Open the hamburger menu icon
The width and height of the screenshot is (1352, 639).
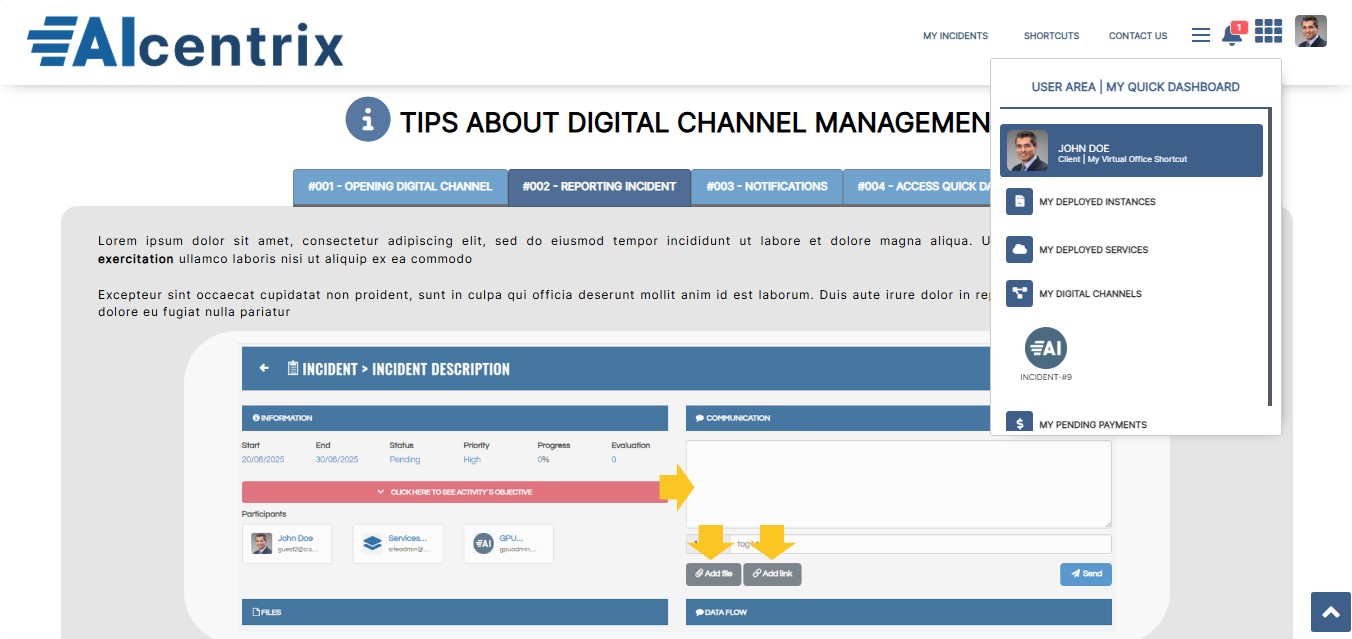tap(1200, 35)
